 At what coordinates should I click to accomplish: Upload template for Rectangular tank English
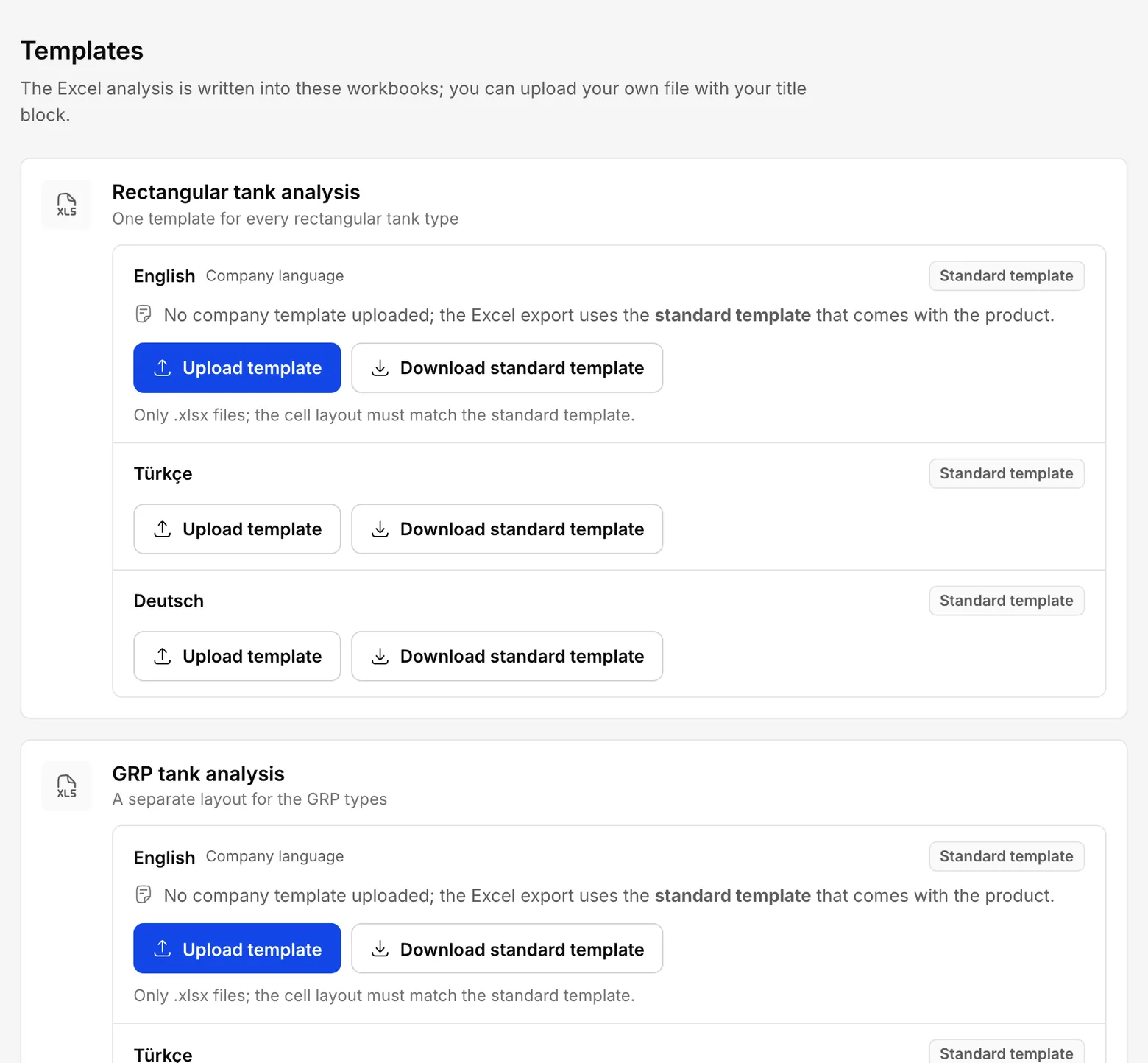[x=237, y=367]
